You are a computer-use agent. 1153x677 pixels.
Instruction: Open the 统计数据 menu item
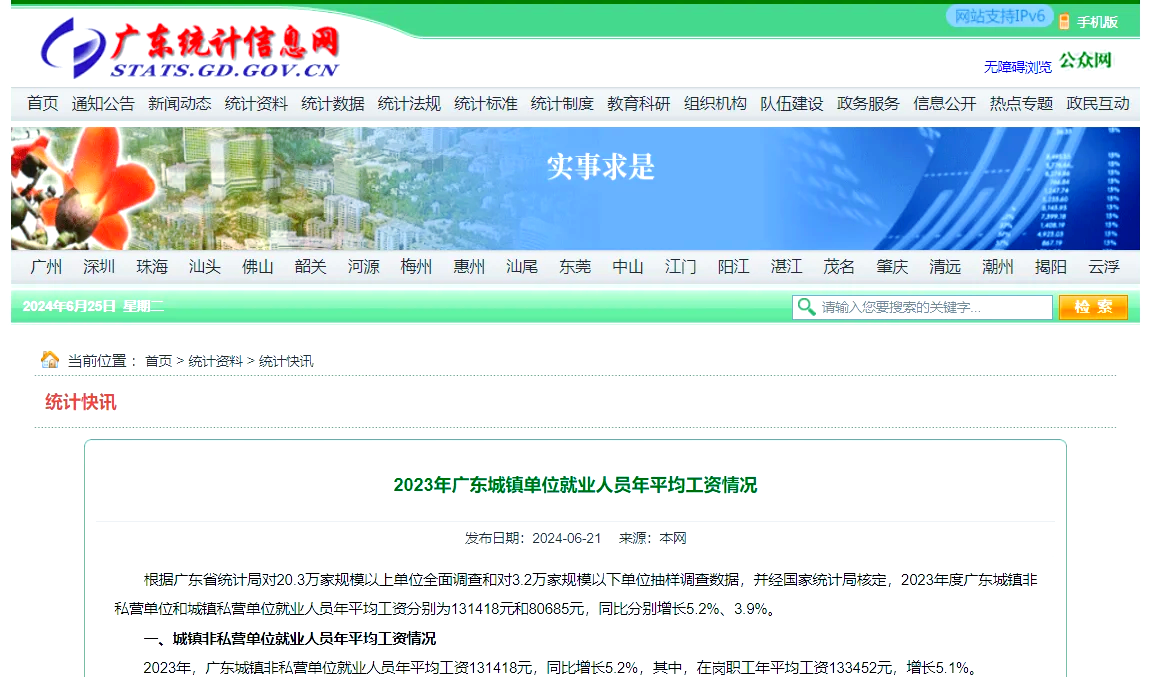point(333,102)
